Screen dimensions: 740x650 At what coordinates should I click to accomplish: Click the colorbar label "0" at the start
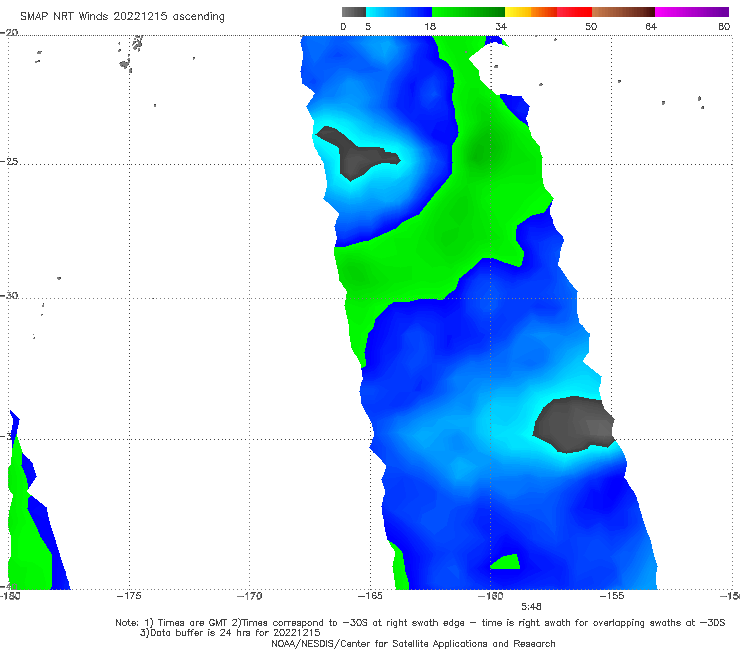tap(343, 27)
